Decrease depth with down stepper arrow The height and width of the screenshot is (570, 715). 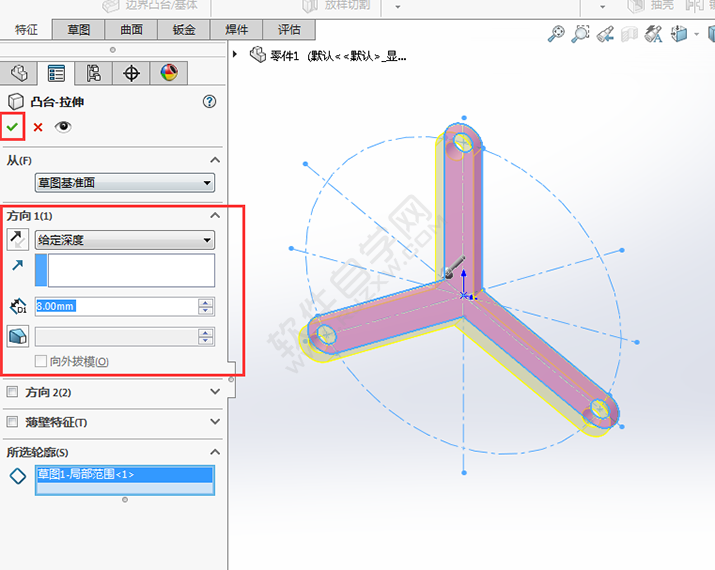click(206, 311)
